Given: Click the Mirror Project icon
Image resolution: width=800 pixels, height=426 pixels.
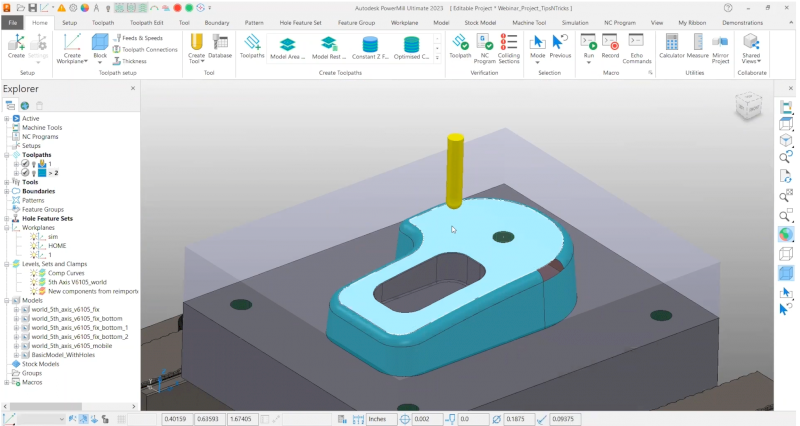Looking at the screenshot, I should (x=721, y=46).
